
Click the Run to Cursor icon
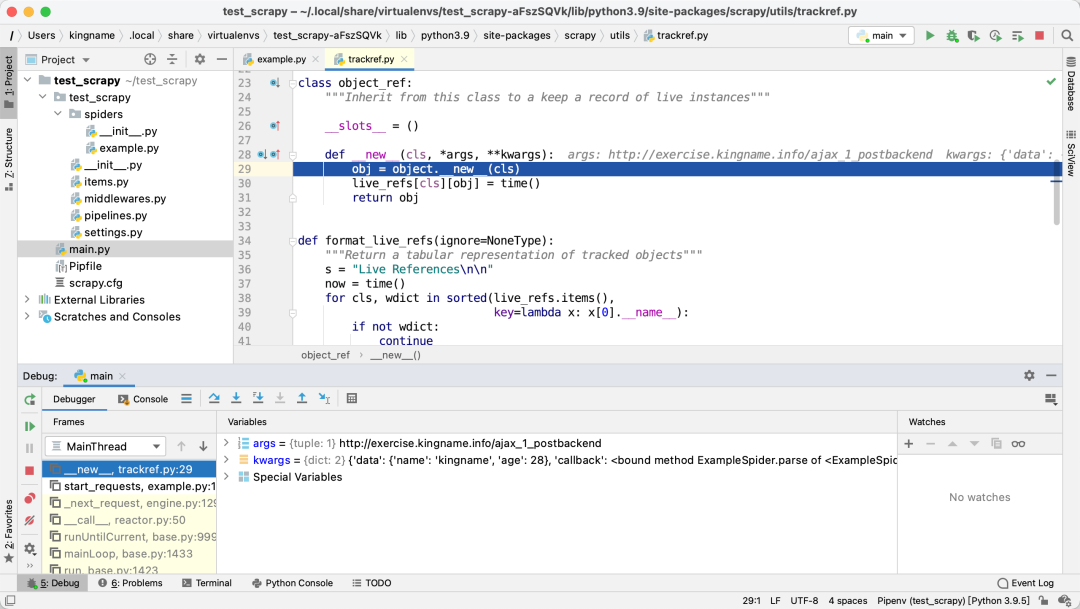324,398
